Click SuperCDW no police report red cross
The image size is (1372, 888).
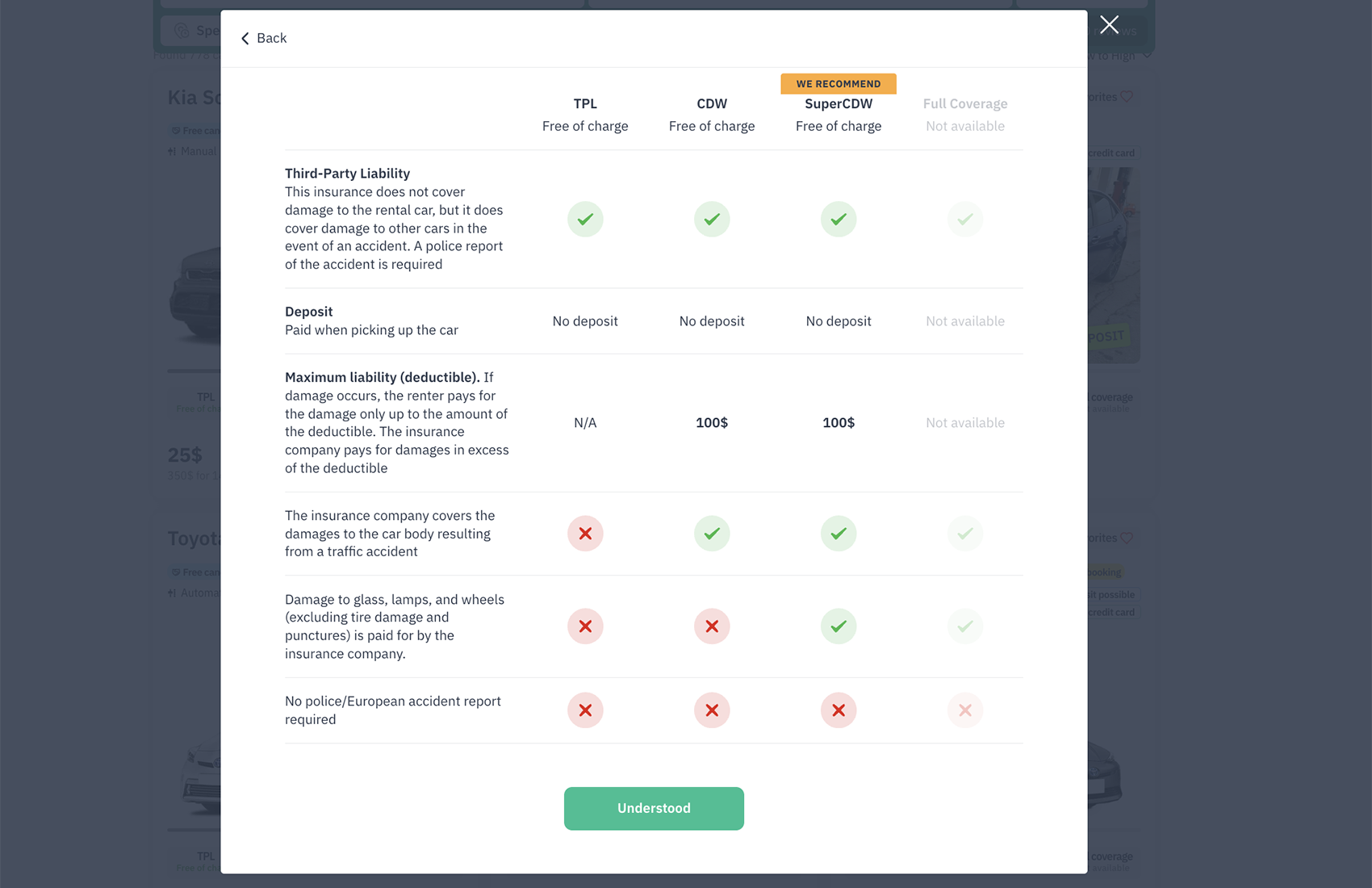tap(839, 710)
